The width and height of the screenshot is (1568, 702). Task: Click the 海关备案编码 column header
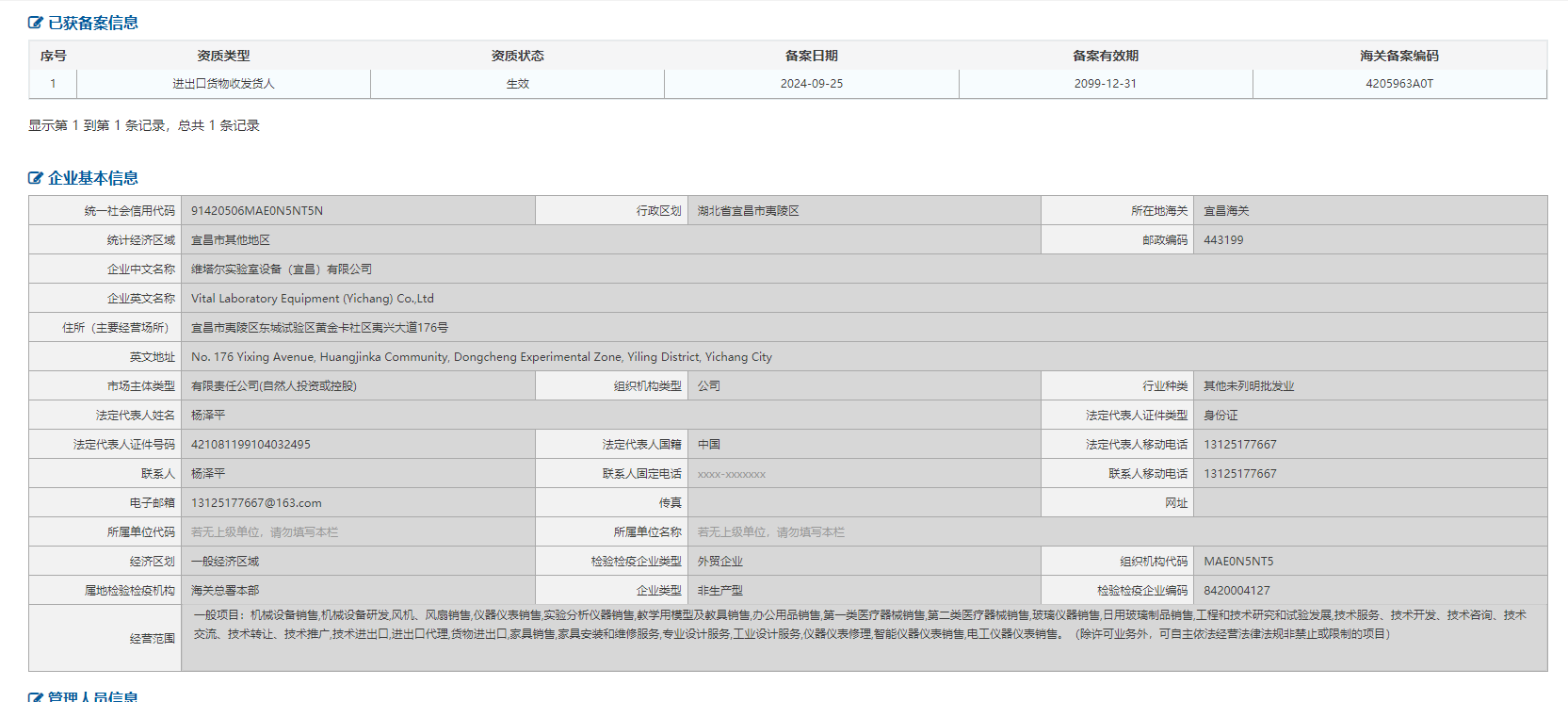click(1398, 56)
